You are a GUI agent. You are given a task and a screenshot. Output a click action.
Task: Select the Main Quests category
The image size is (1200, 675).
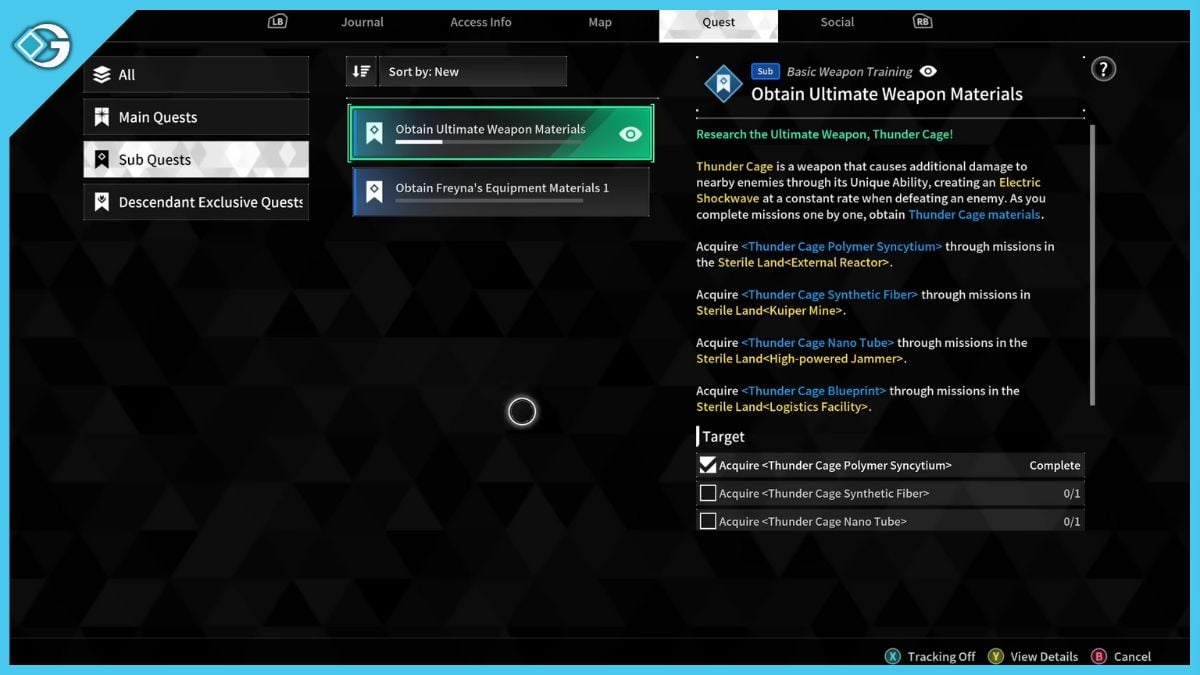pos(196,117)
